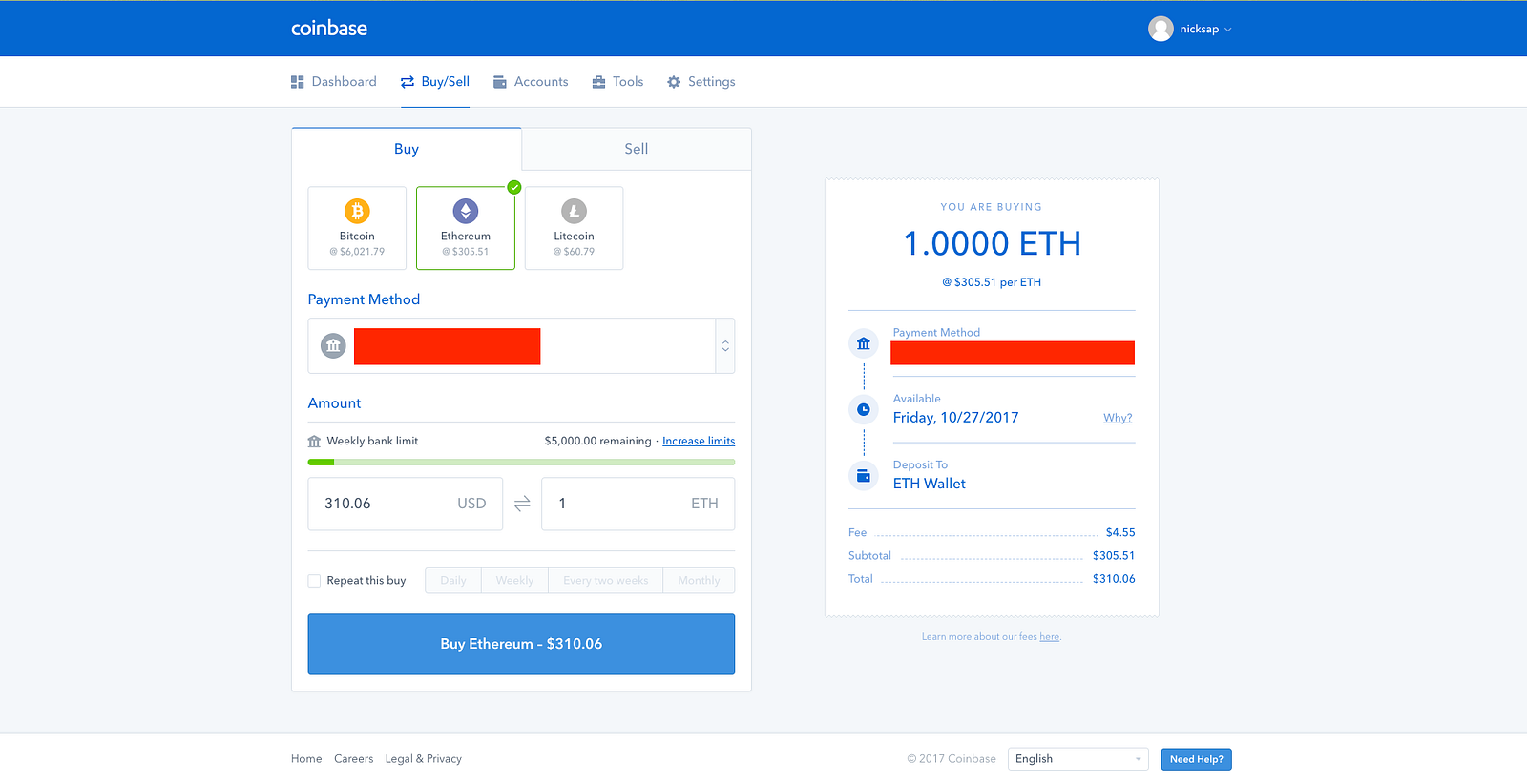This screenshot has width=1527, height=784.
Task: Click the Settings gear icon
Action: (674, 82)
